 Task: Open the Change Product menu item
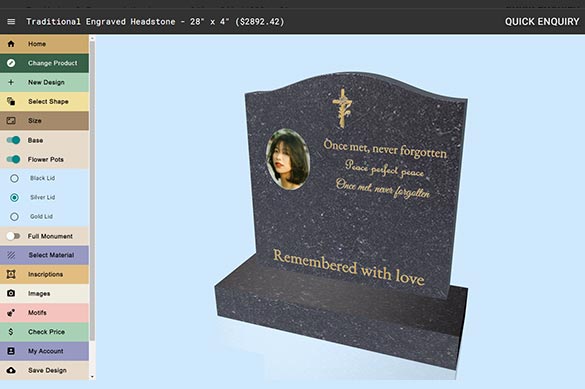tap(44, 63)
